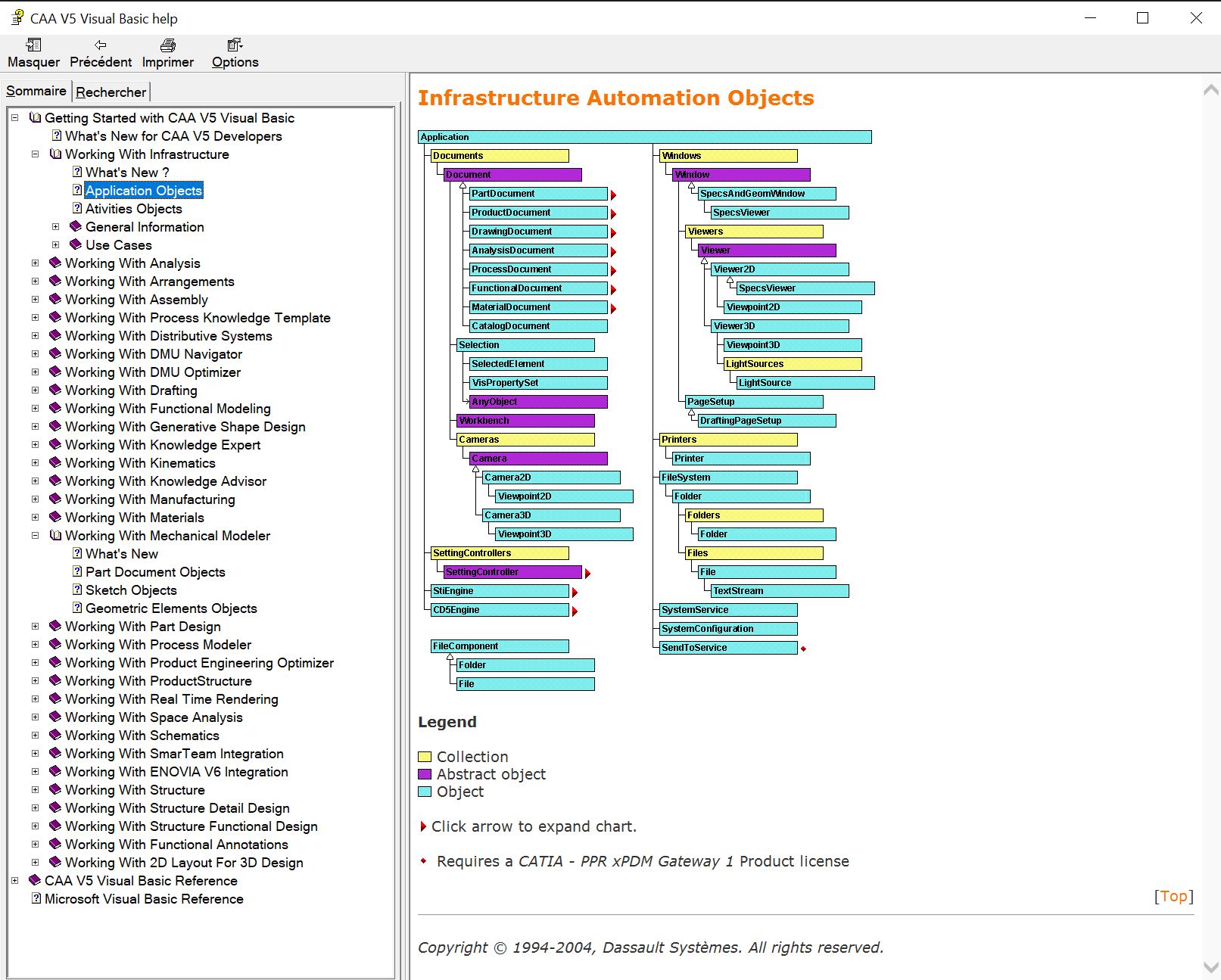Click the DraftingPageSetup object box
Viewport: 1221px width, 980px height.
pos(767,421)
